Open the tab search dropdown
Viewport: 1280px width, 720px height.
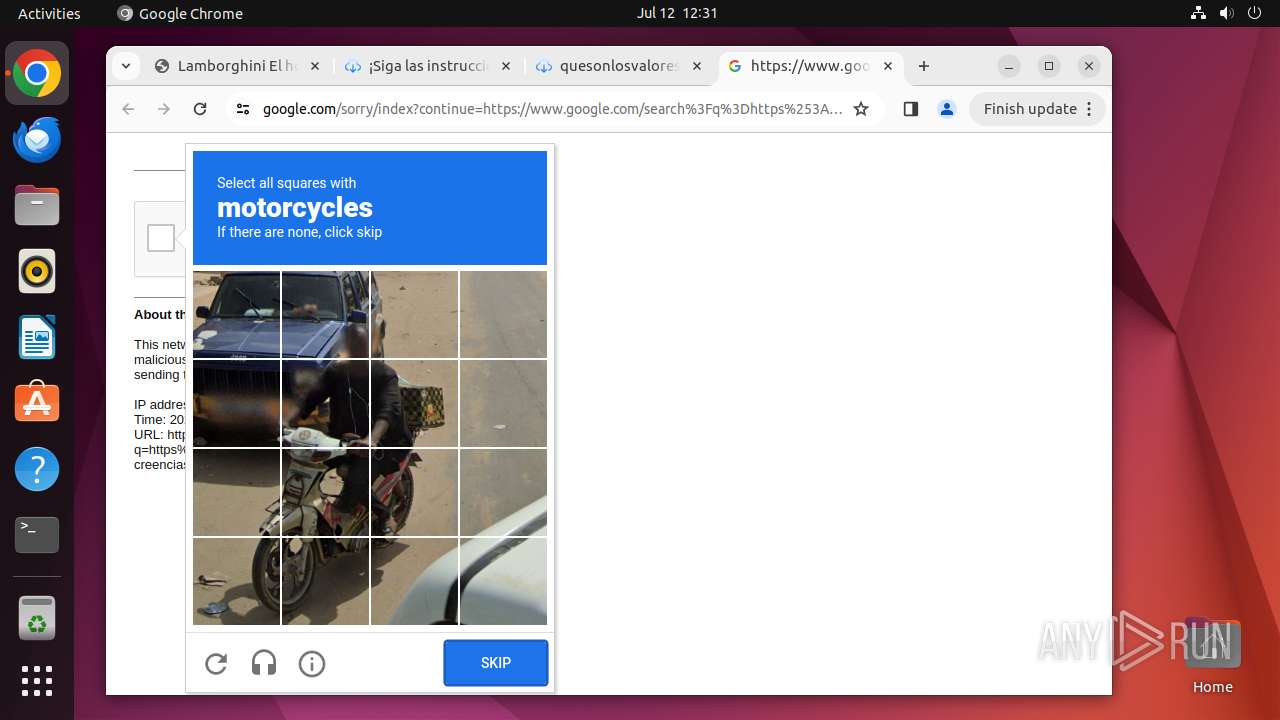coord(125,66)
